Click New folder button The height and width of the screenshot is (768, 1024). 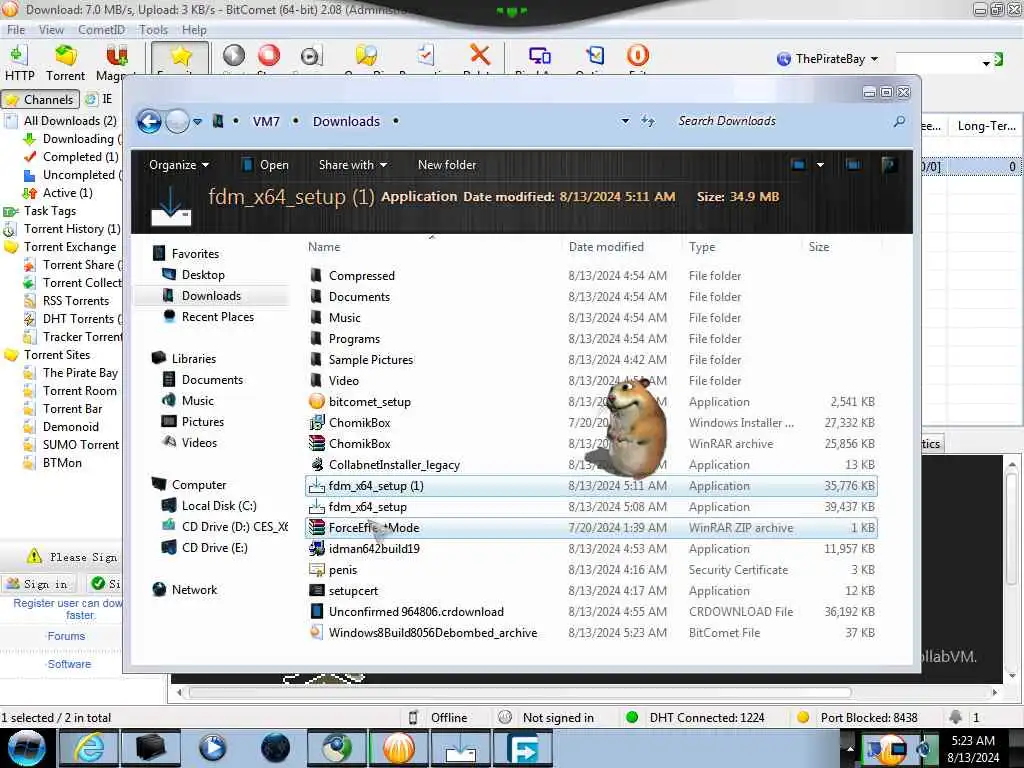coord(447,165)
